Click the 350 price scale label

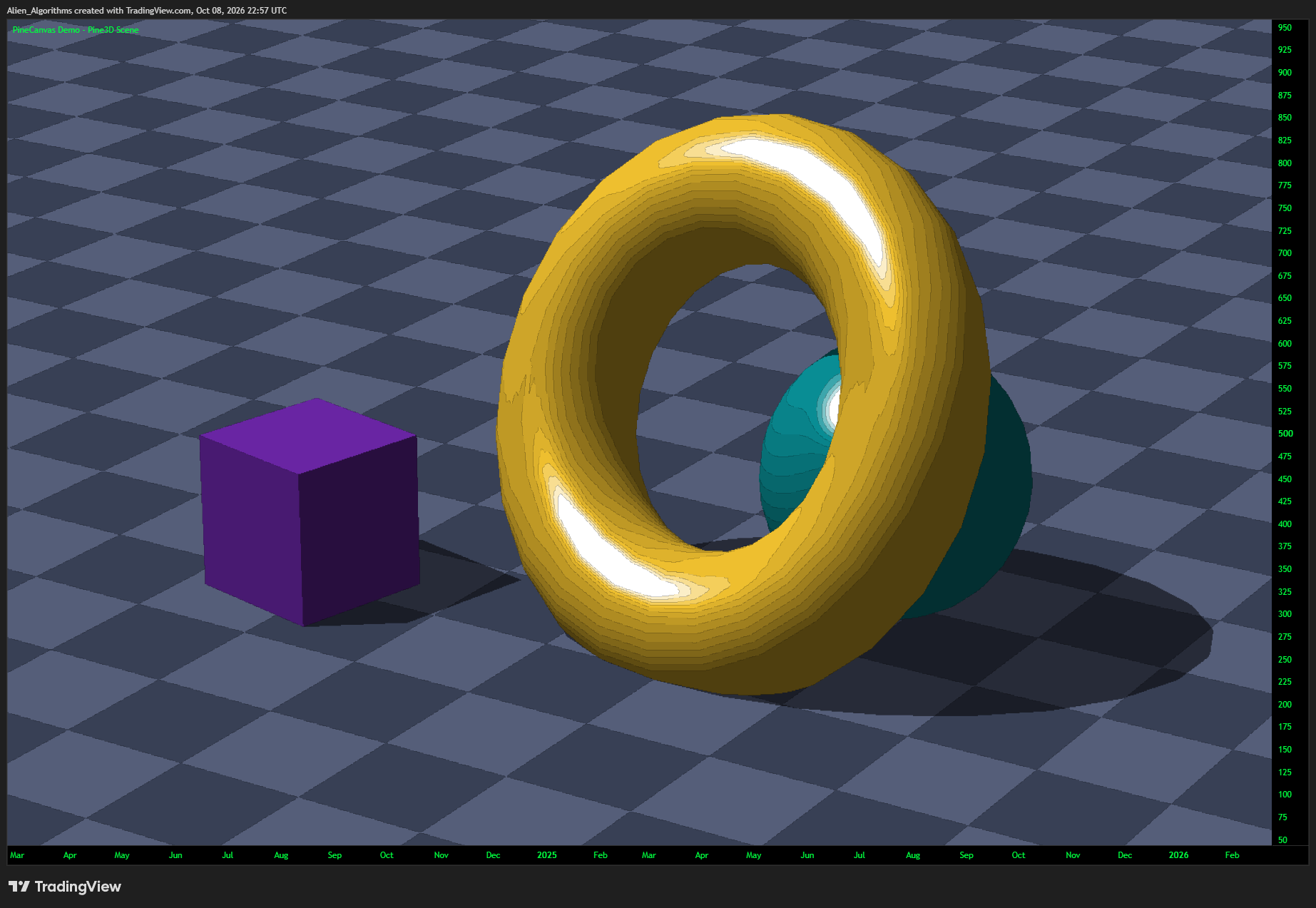coord(1285,569)
